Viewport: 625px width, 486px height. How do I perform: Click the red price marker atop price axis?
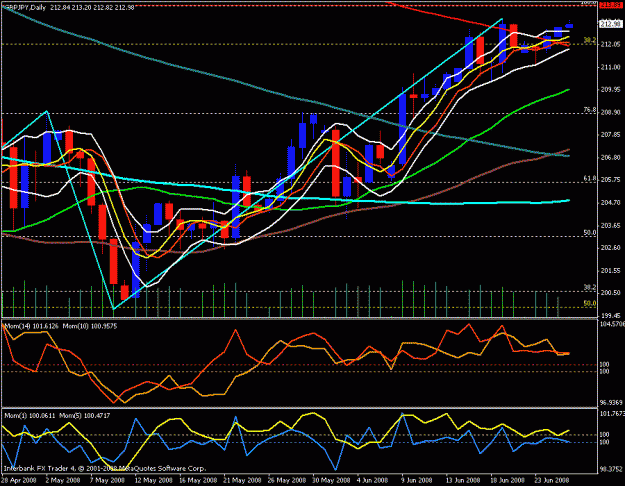[x=611, y=5]
